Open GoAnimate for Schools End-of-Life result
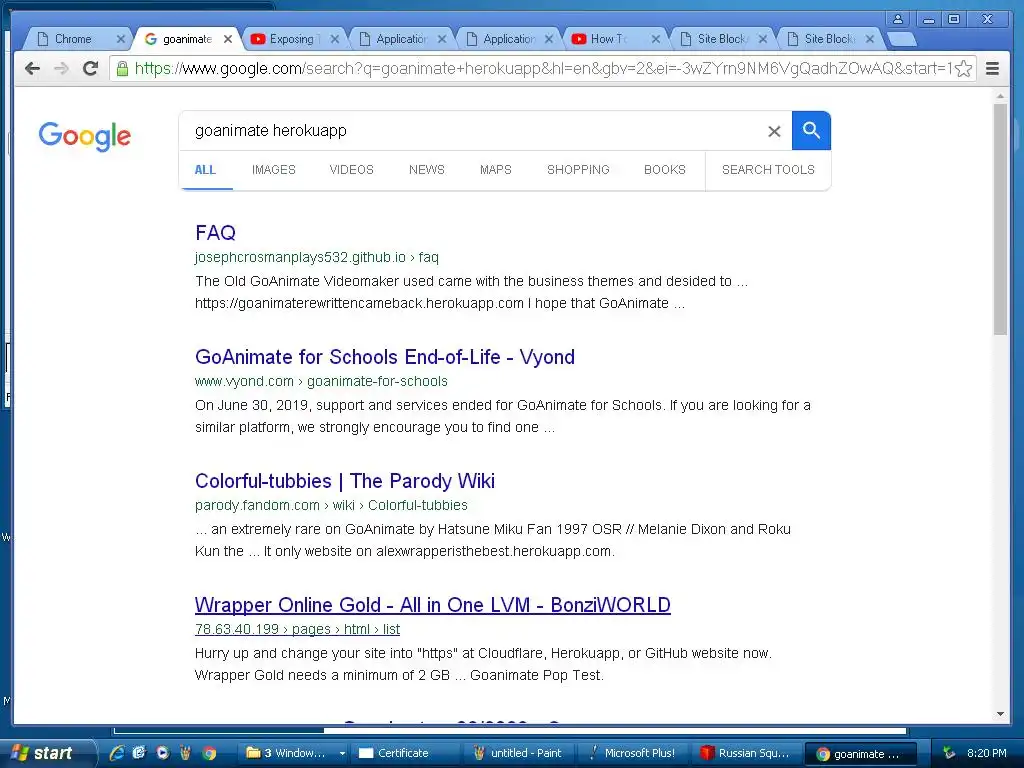Screen dimensions: 1024x768 click(x=385, y=357)
